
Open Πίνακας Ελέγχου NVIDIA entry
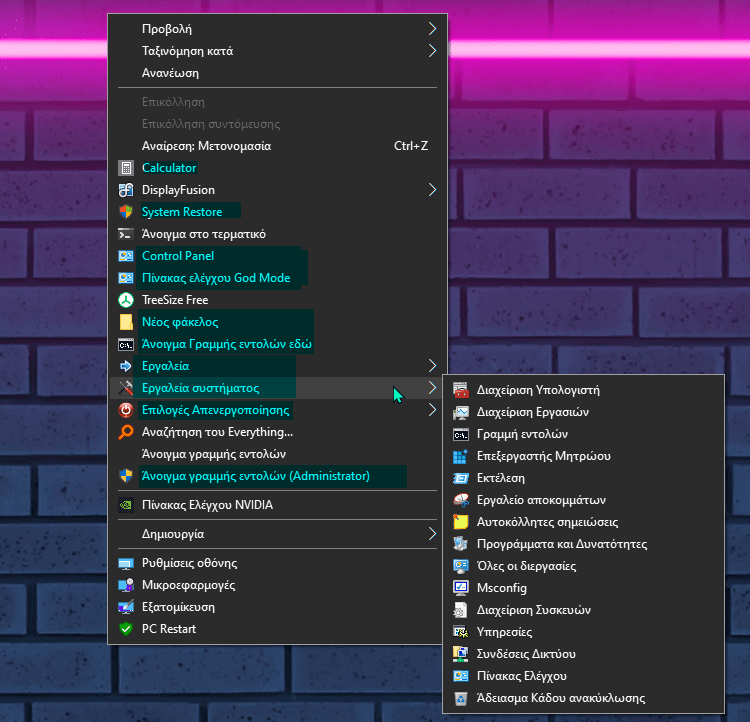(x=277, y=505)
